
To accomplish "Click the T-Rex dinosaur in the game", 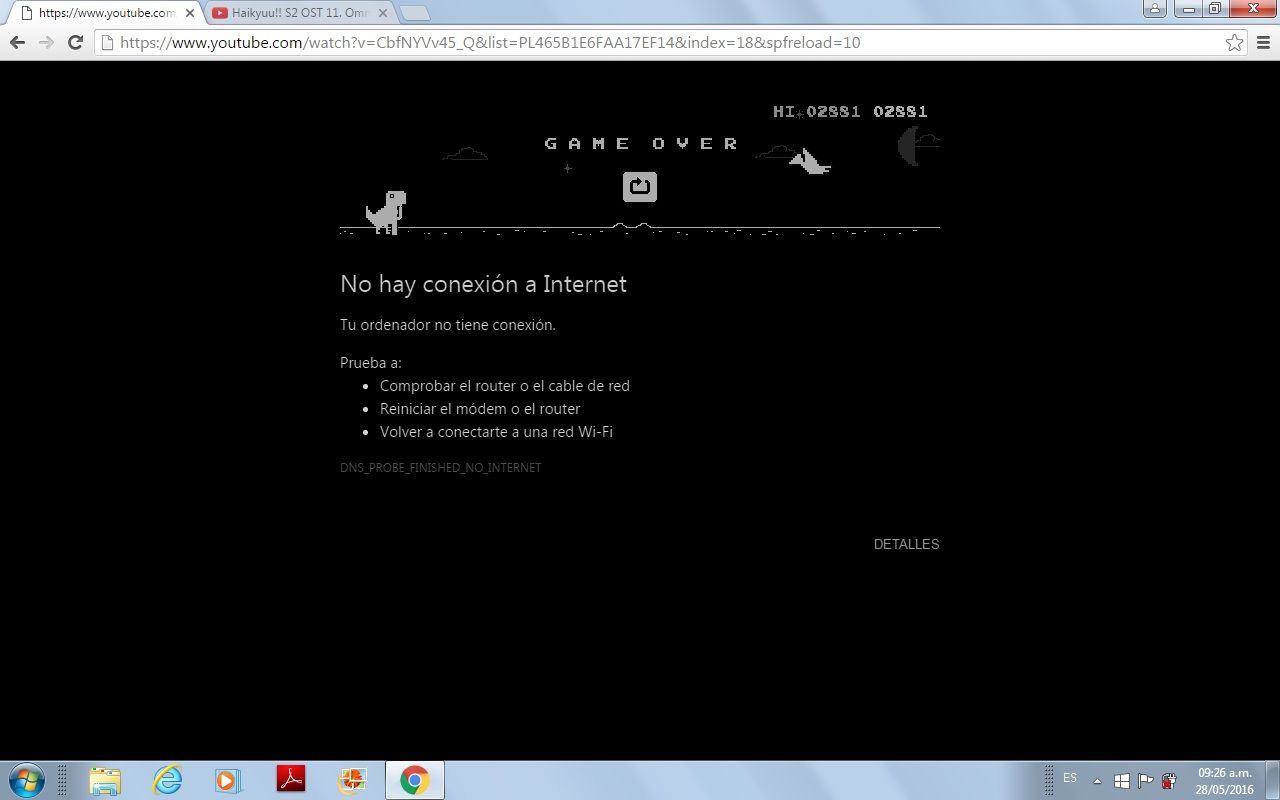I will click(386, 212).
